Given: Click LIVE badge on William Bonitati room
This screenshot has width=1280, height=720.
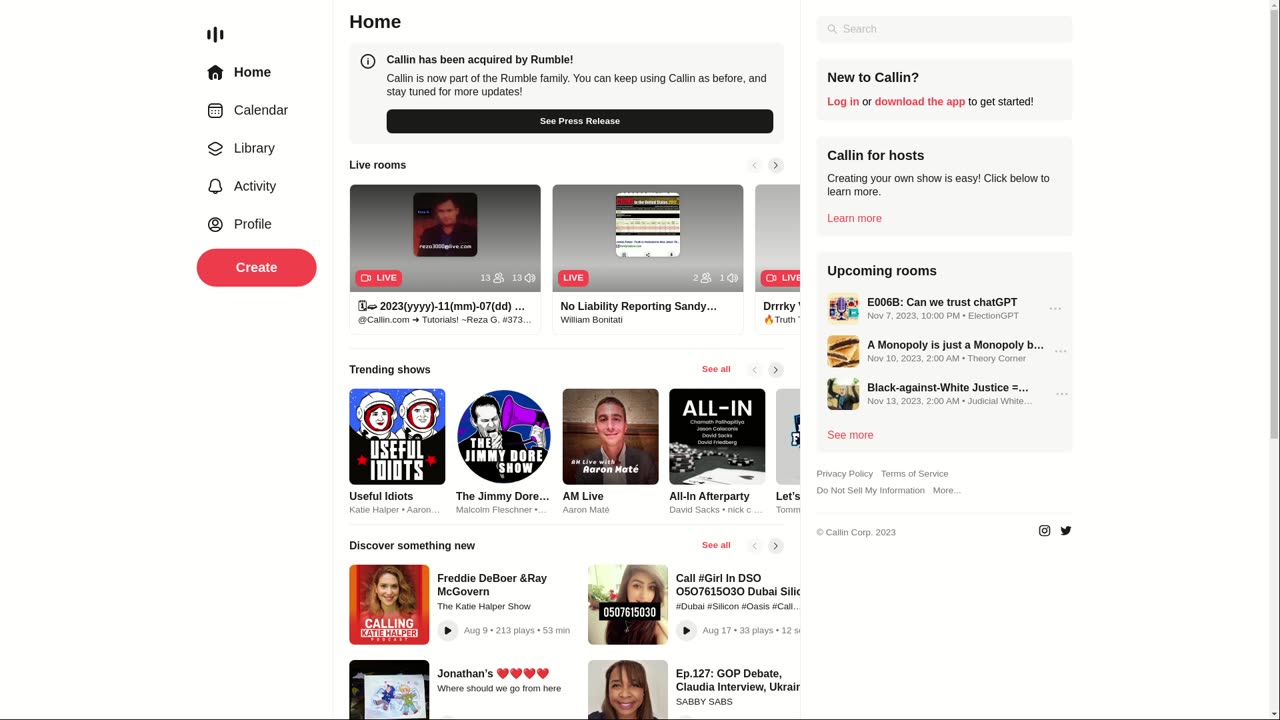Looking at the screenshot, I should point(573,278).
